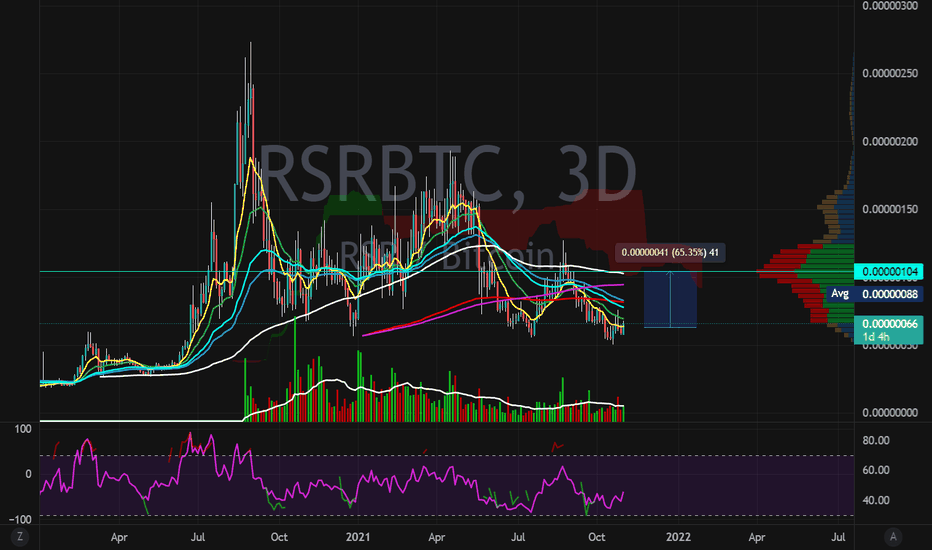Select the price change measurement label 0.00000041 (65.35%)
Viewport: 932px width, 550px height.
[x=670, y=253]
